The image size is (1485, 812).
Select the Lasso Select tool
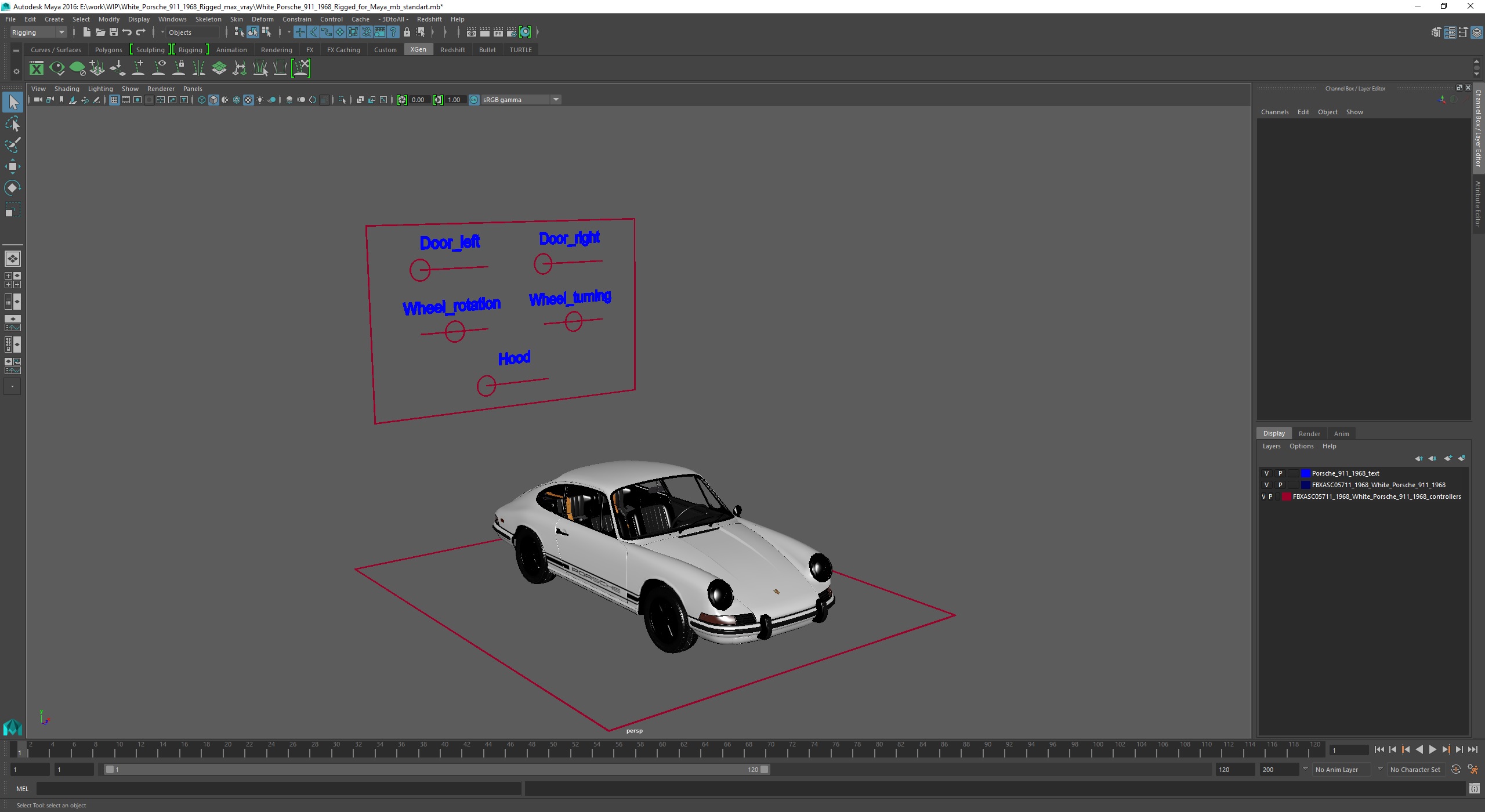(x=12, y=124)
